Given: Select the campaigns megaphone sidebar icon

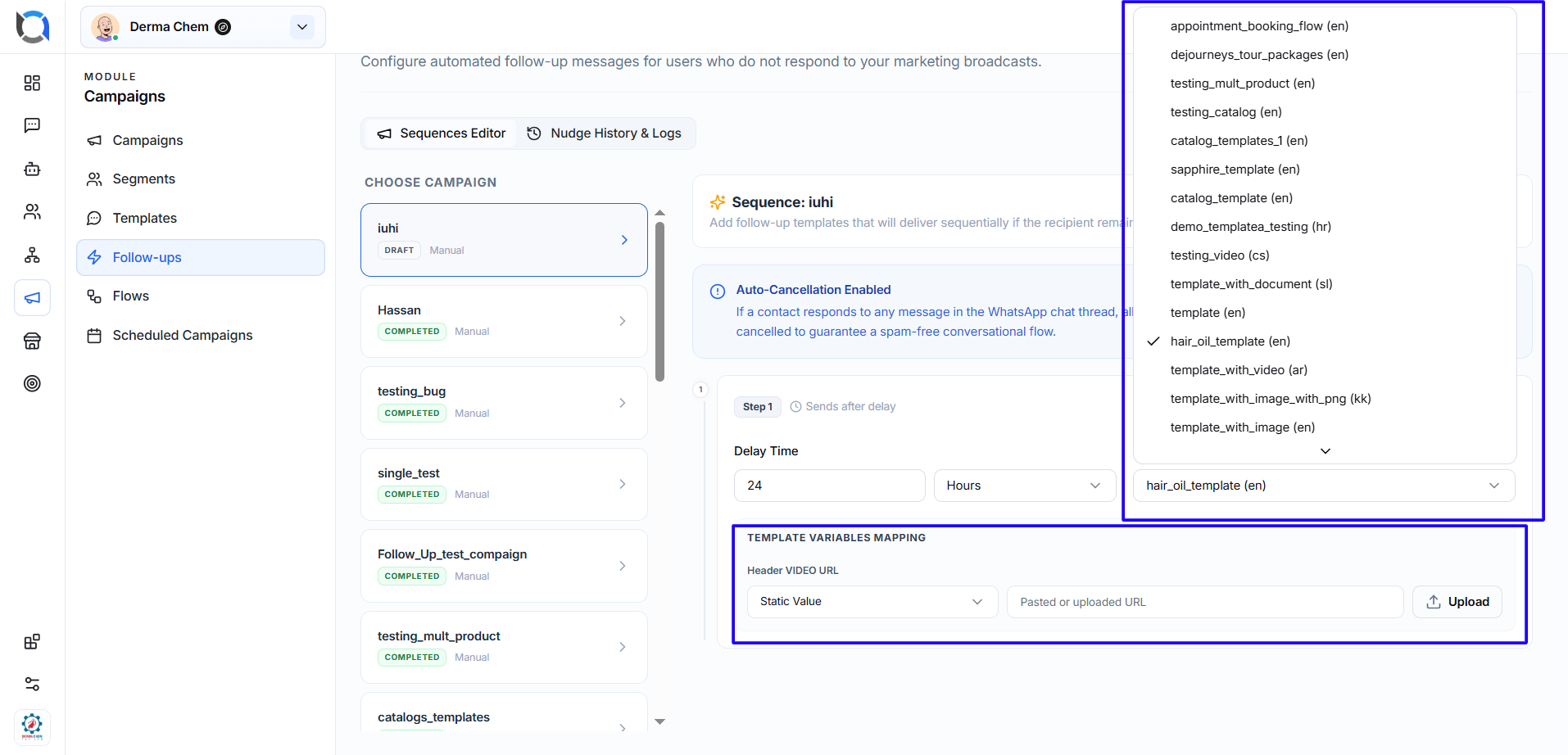Looking at the screenshot, I should [x=32, y=298].
